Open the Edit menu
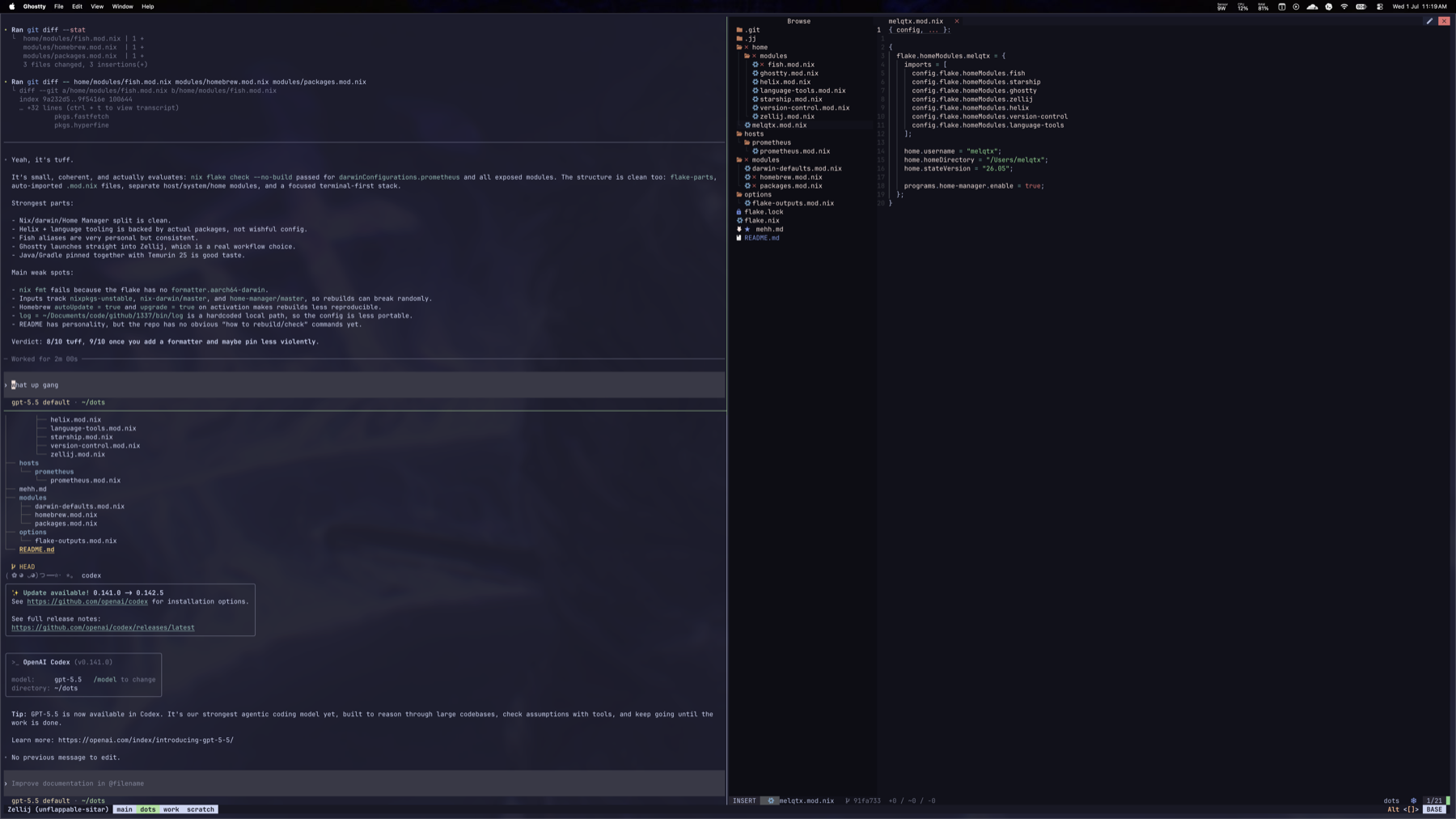 pyautogui.click(x=77, y=6)
